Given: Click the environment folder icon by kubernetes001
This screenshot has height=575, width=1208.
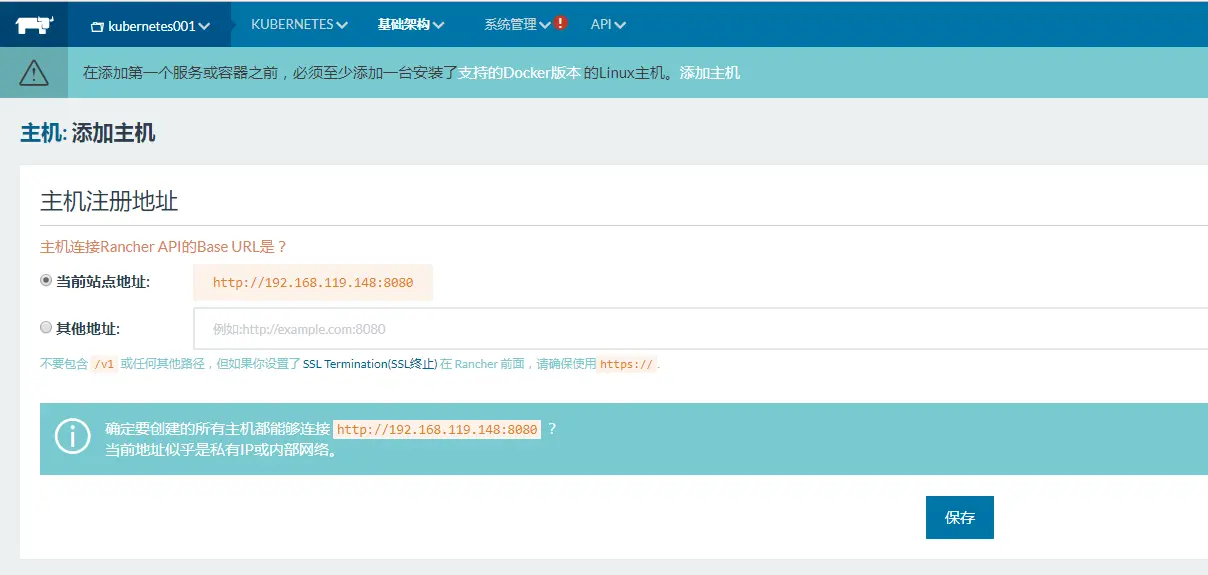Looking at the screenshot, I should point(97,26).
